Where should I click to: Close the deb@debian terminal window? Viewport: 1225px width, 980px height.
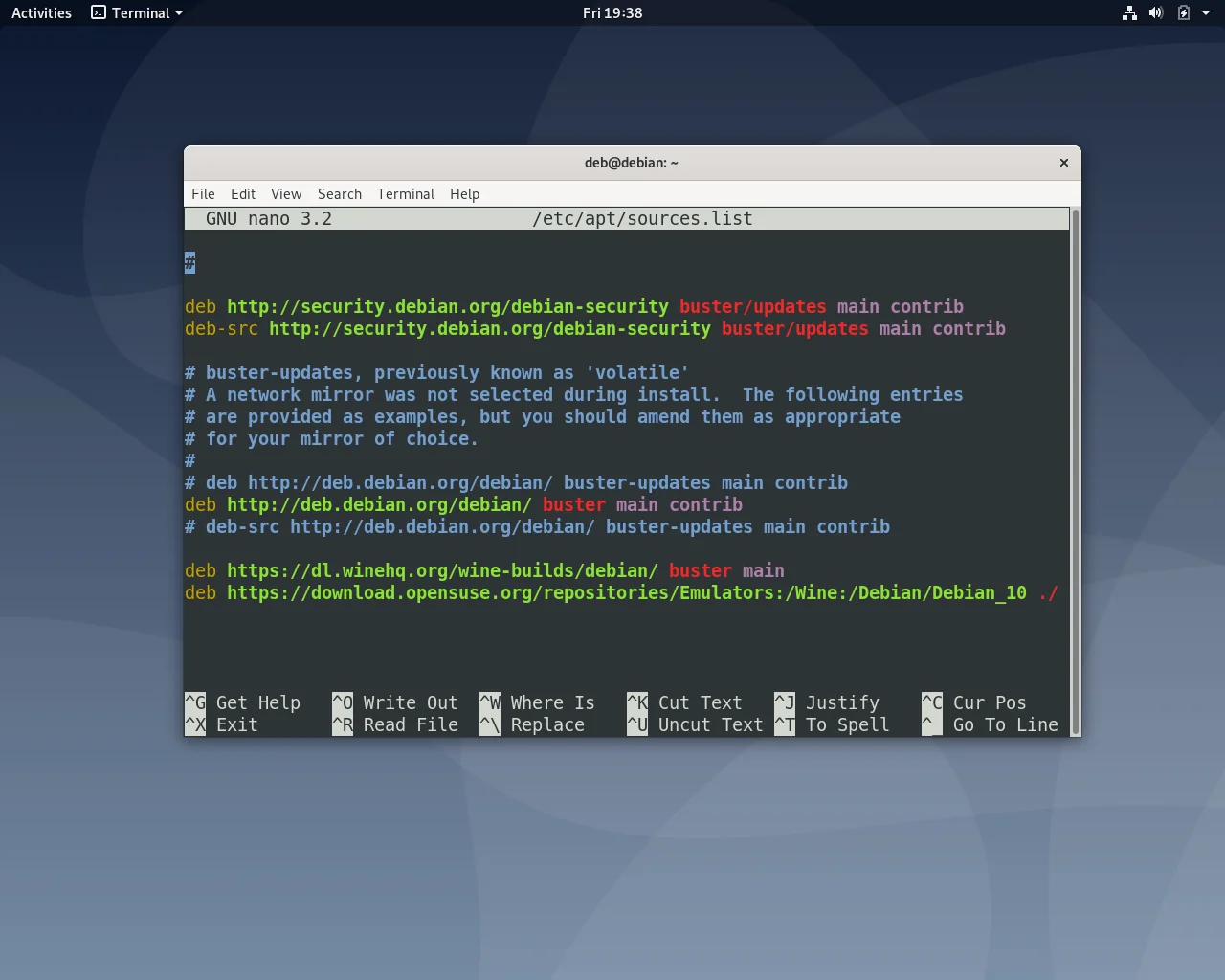point(1063,163)
